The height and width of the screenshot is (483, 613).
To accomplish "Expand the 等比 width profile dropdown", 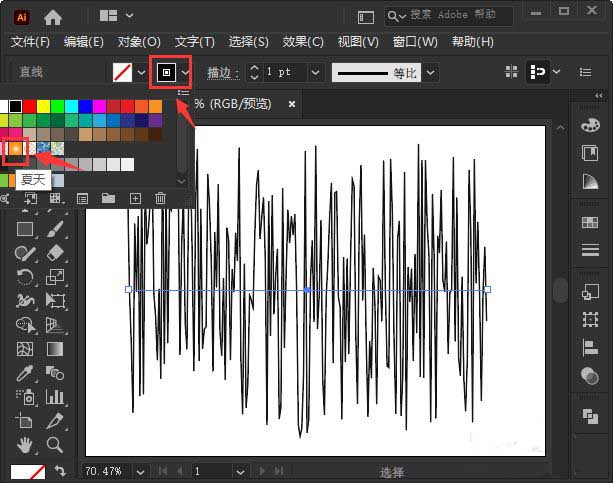I will pos(430,72).
